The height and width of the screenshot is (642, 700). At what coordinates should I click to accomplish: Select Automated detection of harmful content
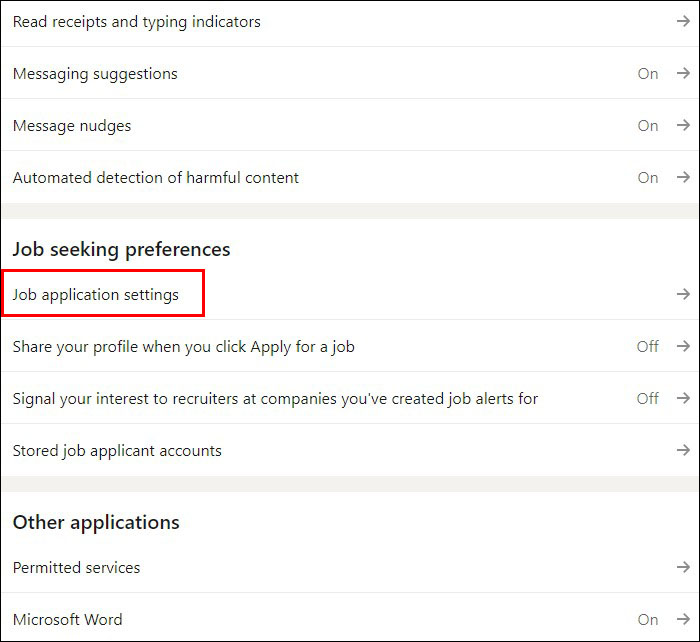click(155, 178)
